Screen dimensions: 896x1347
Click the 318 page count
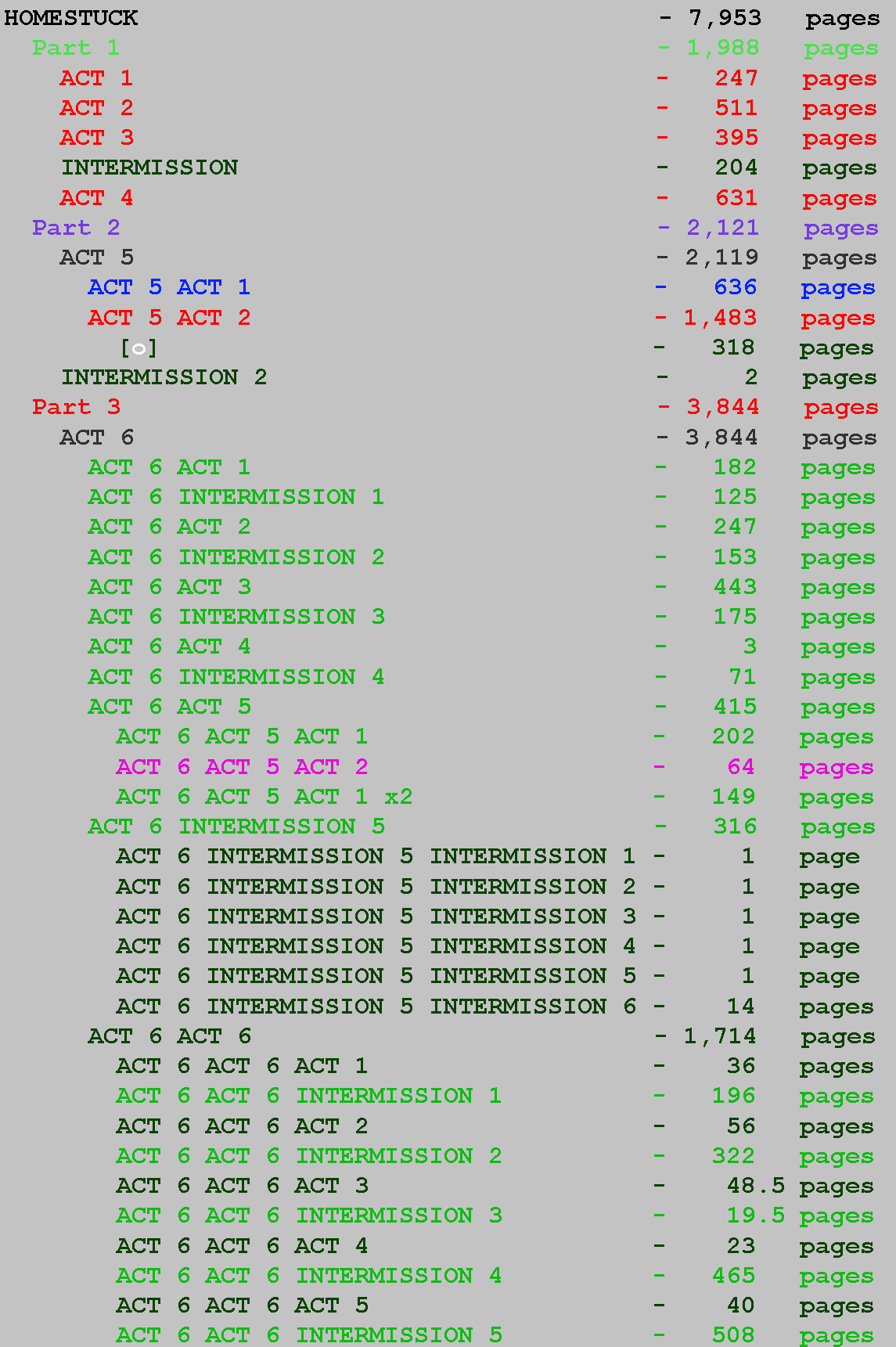coord(733,348)
